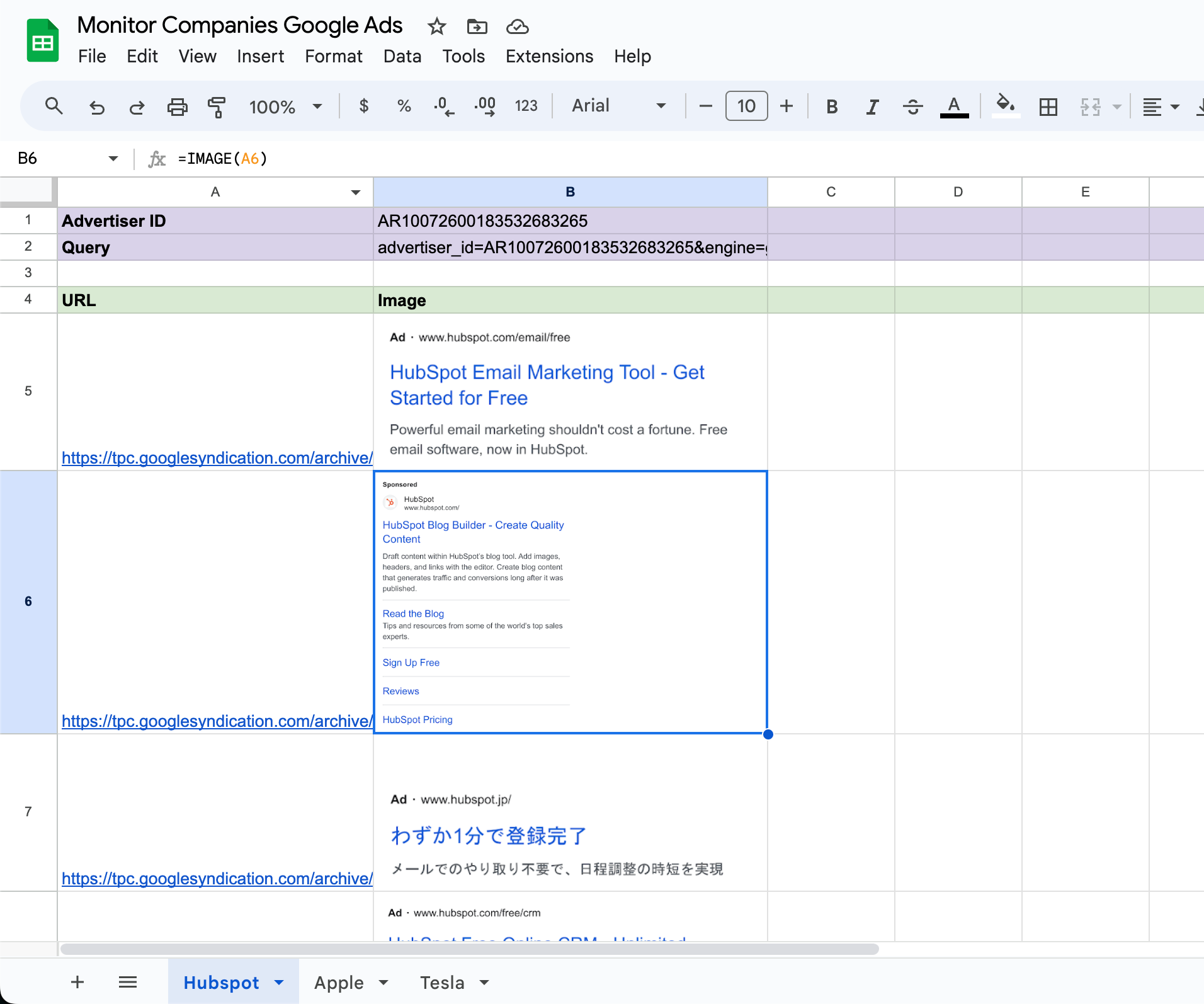Decrease font size with minus button
The width and height of the screenshot is (1204, 1004).
click(x=705, y=106)
